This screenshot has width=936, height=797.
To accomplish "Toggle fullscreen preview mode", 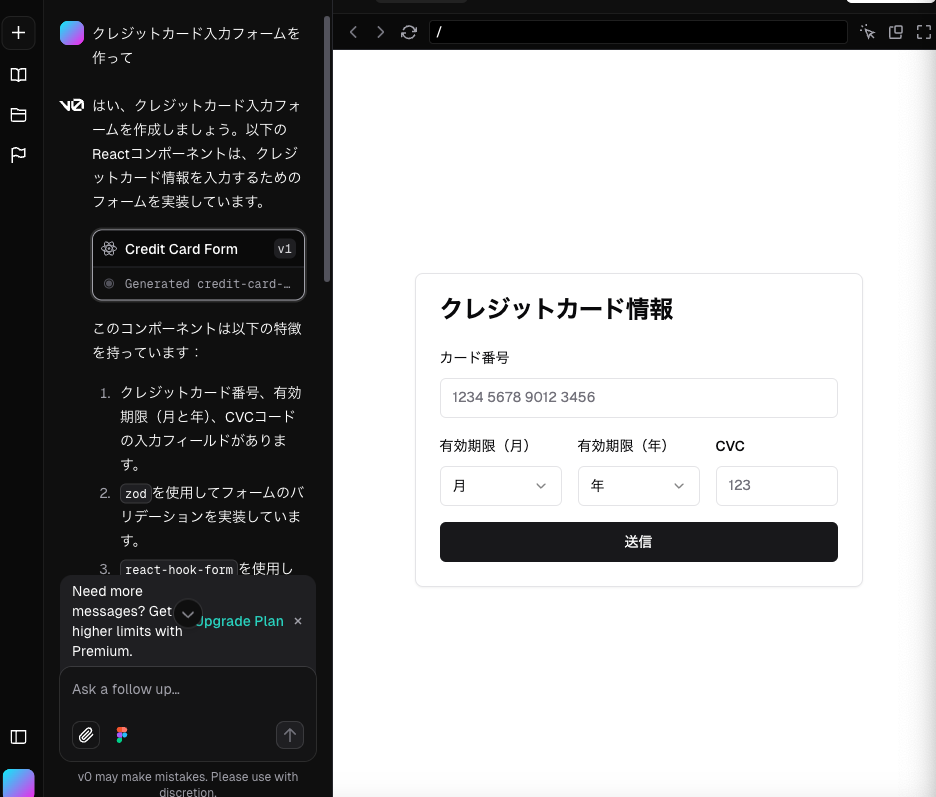I will (923, 32).
